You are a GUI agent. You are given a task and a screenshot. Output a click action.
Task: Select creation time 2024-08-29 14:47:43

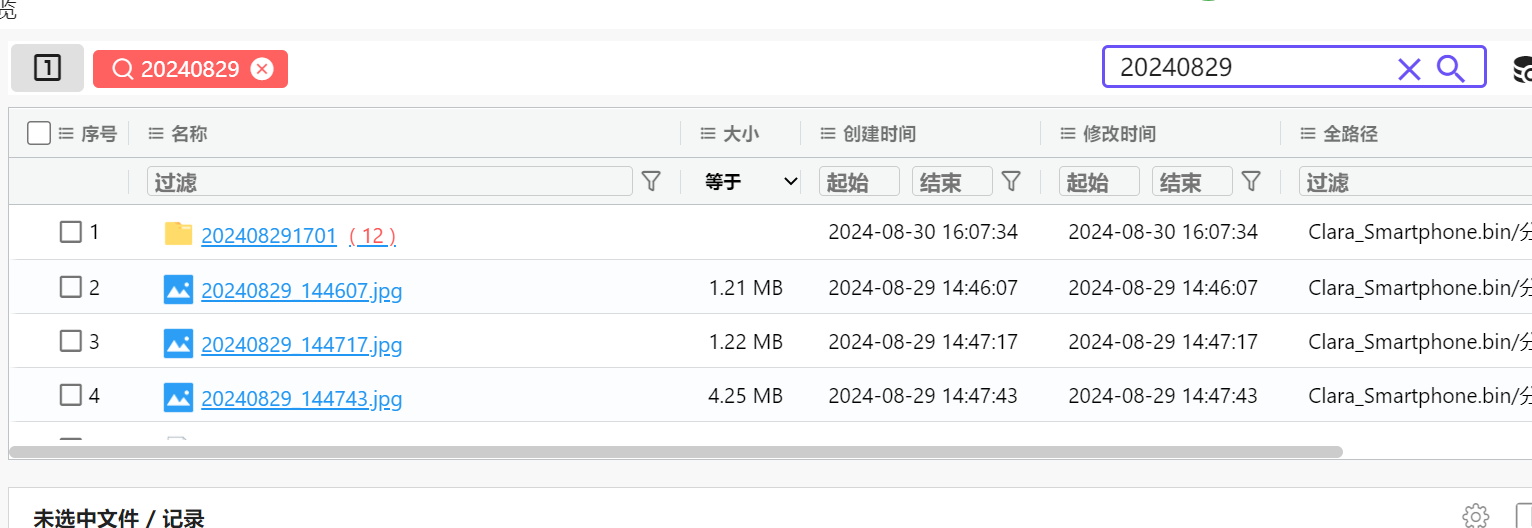tap(923, 396)
